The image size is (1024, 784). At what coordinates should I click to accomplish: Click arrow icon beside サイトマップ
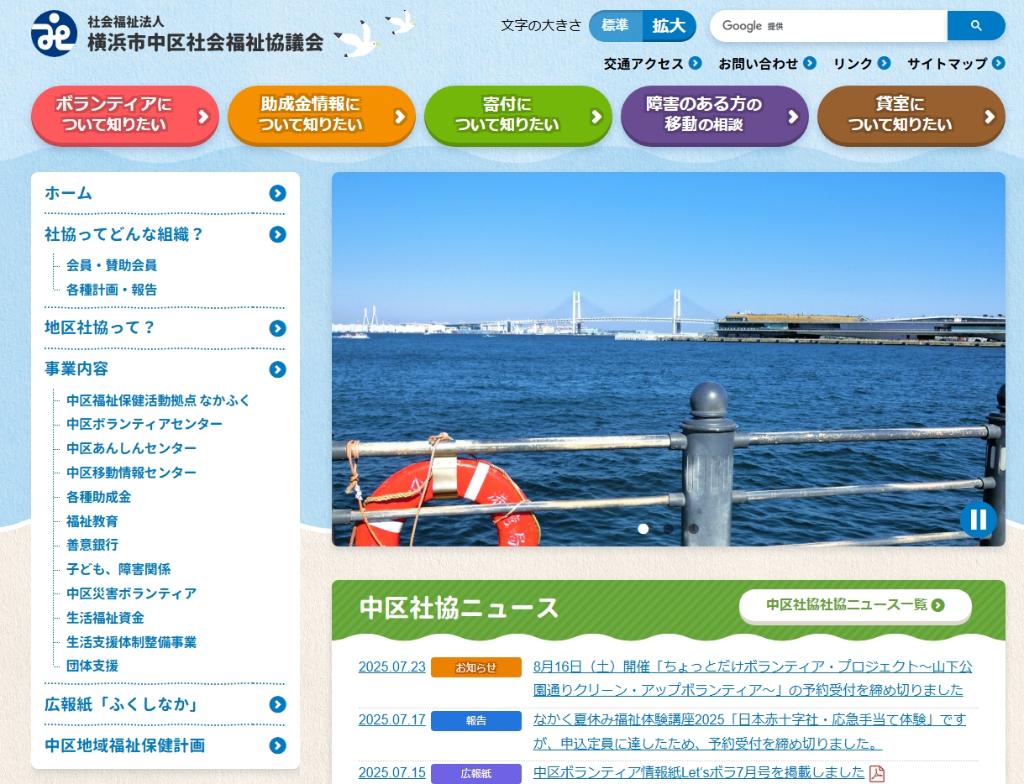tap(997, 64)
